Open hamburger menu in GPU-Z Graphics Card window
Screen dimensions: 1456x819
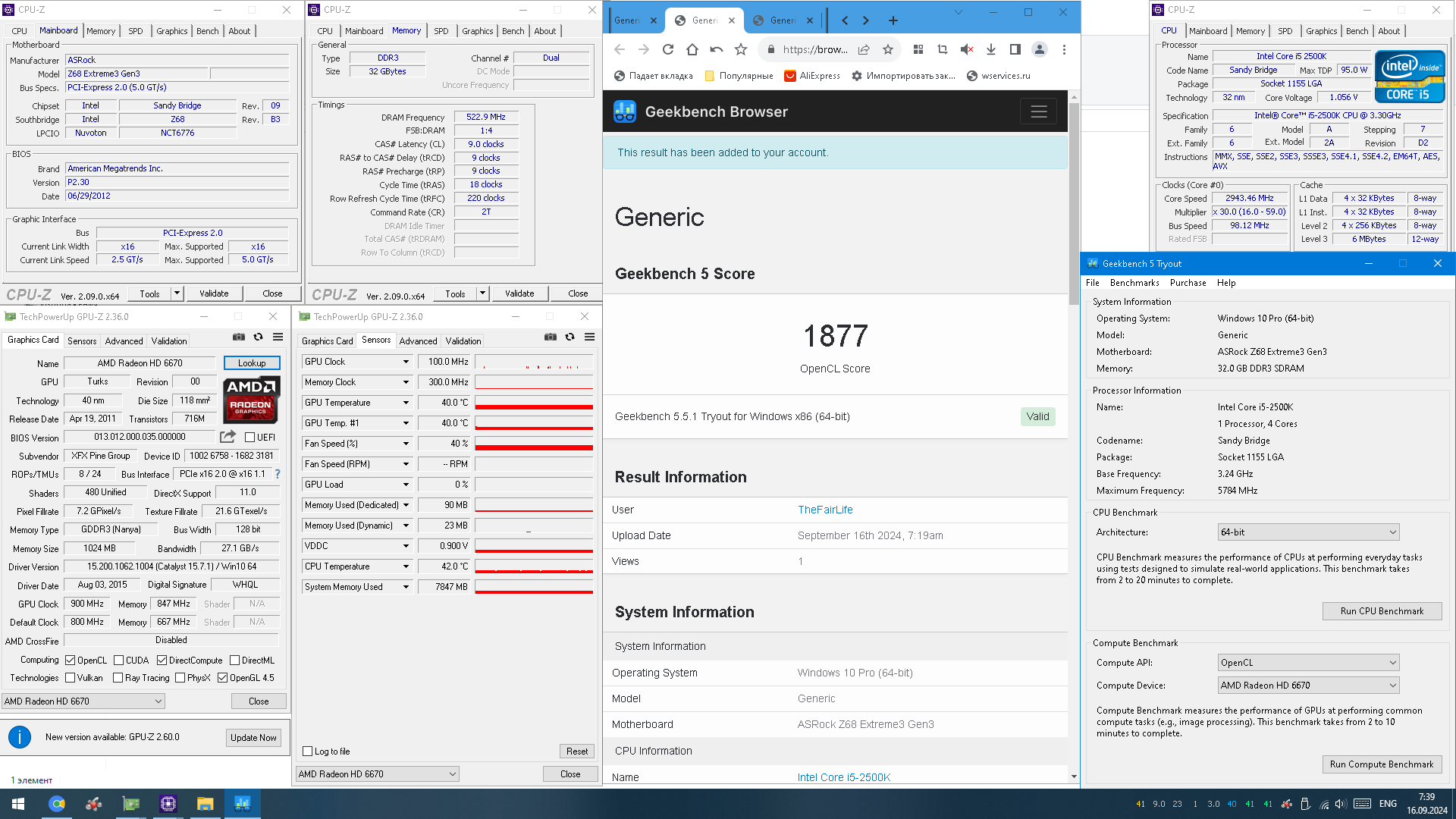(x=278, y=337)
